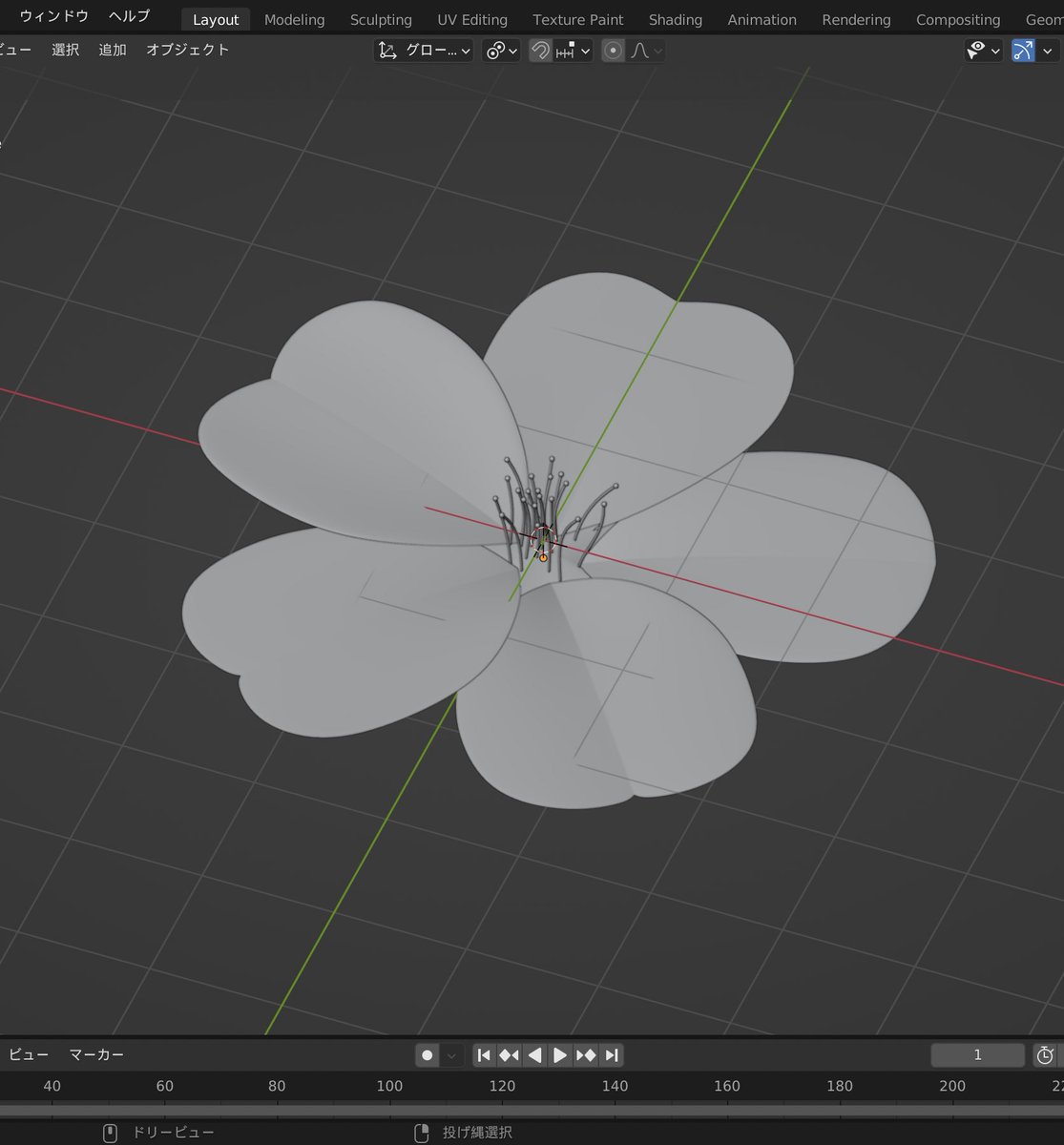Open the auto keyframing options dropdown
The image size is (1064, 1145).
452,1055
